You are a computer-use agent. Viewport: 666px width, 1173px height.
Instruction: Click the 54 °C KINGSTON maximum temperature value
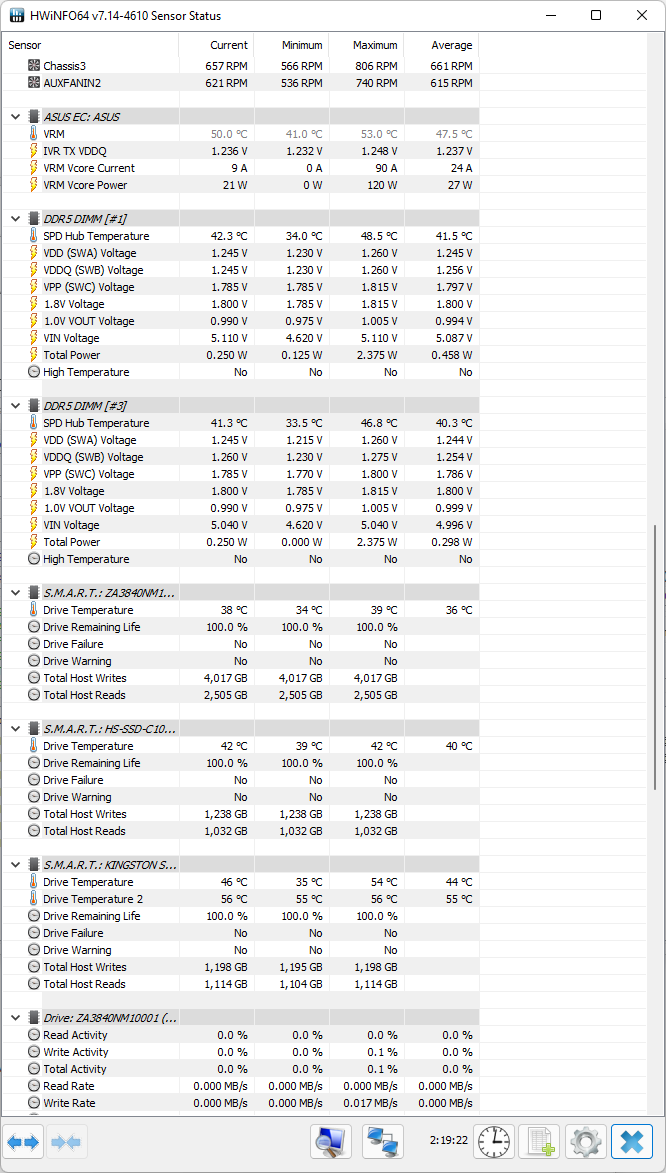pos(383,882)
